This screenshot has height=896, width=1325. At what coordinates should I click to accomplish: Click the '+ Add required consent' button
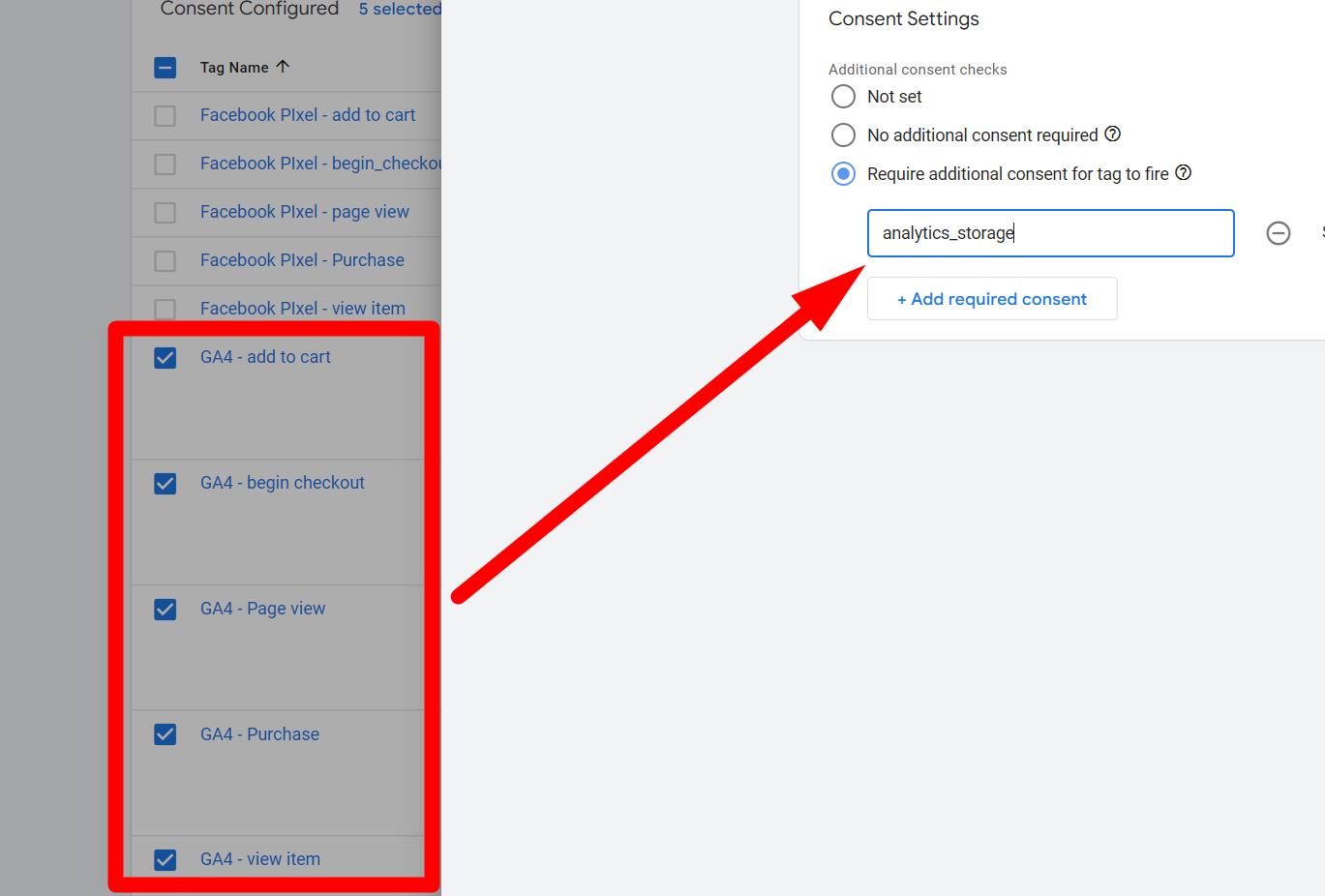[x=992, y=299]
